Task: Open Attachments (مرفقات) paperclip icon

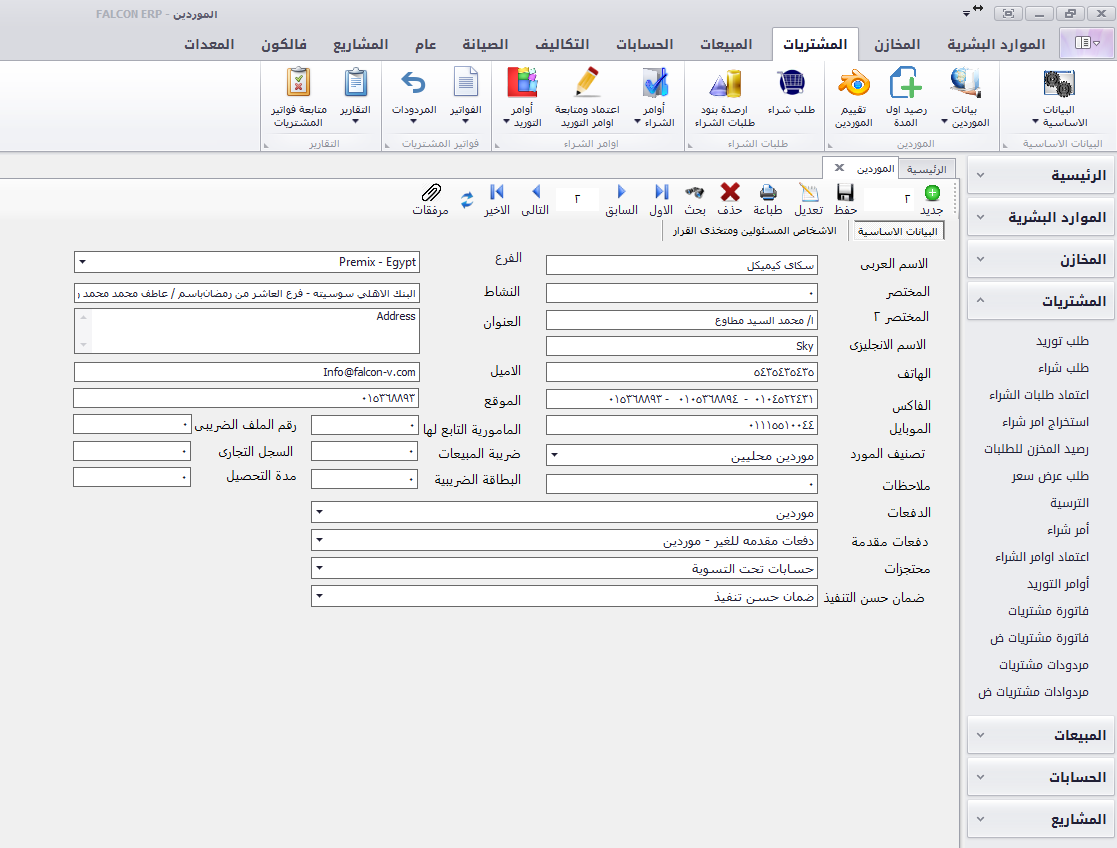Action: [431, 193]
